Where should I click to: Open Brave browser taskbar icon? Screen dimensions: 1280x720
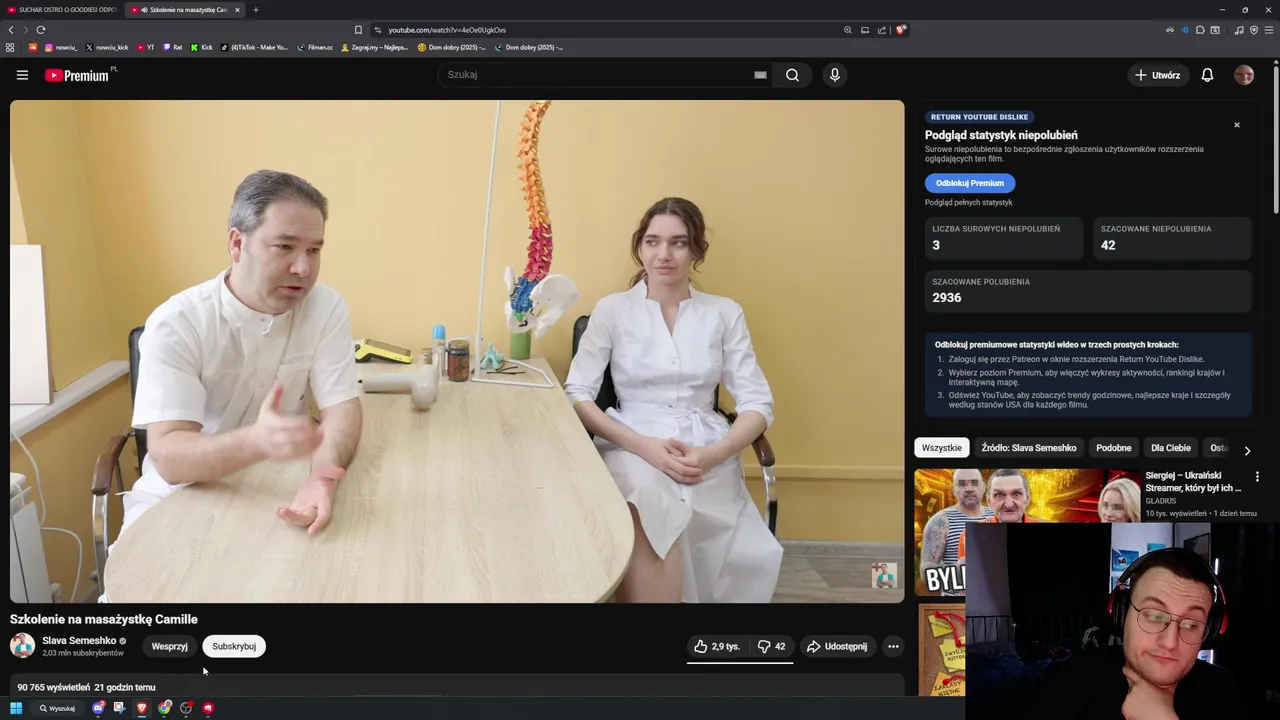(x=142, y=708)
